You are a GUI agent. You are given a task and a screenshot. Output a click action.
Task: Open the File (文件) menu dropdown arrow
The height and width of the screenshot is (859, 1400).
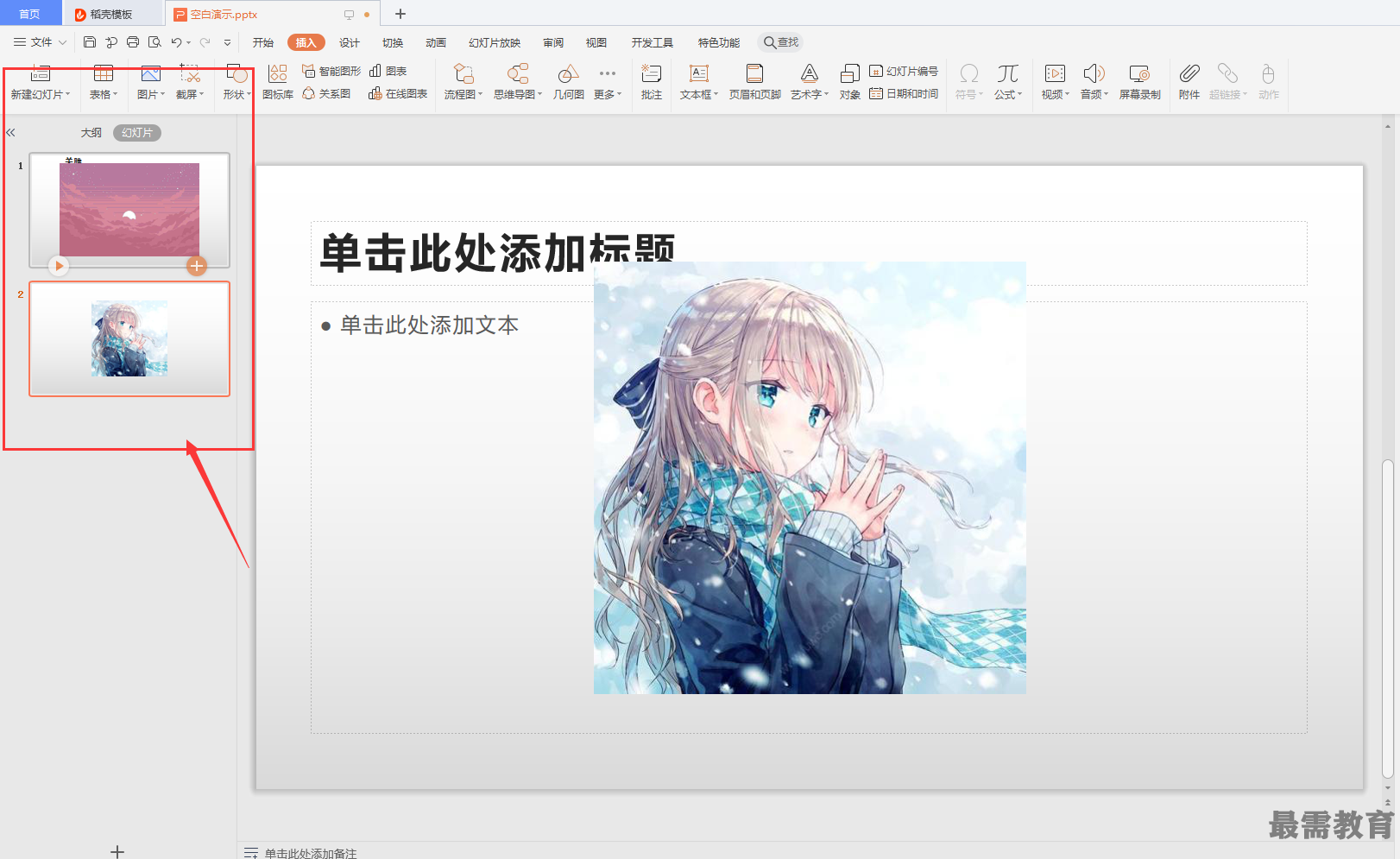(x=62, y=42)
